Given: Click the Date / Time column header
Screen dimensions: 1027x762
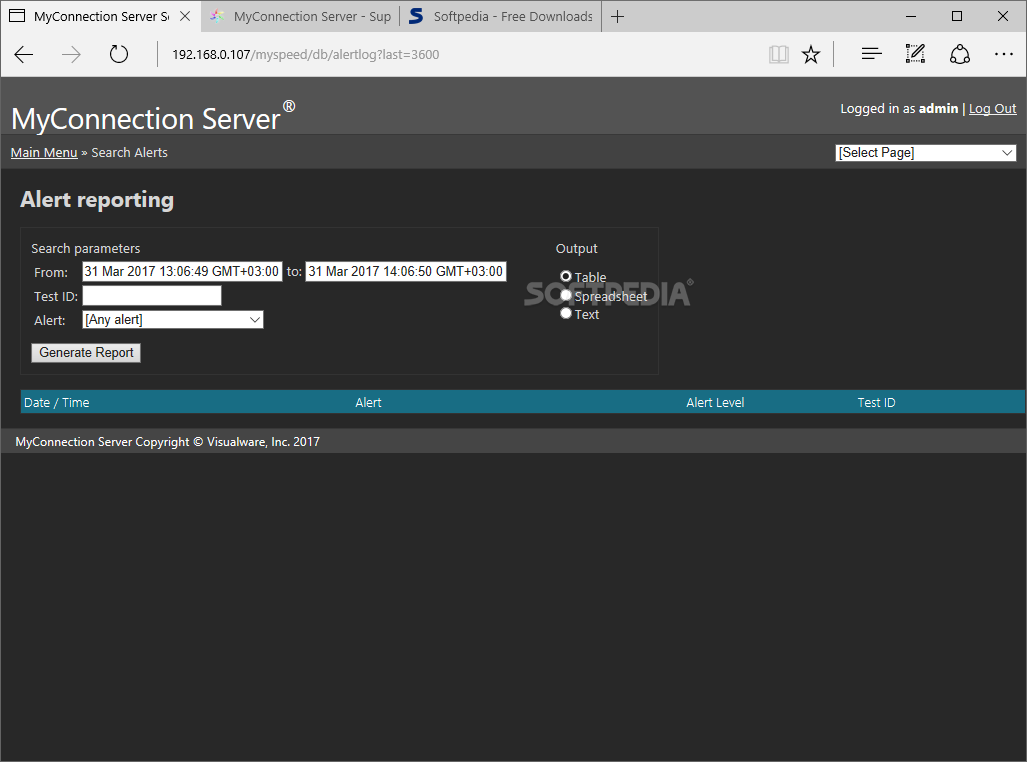Looking at the screenshot, I should pos(56,403).
